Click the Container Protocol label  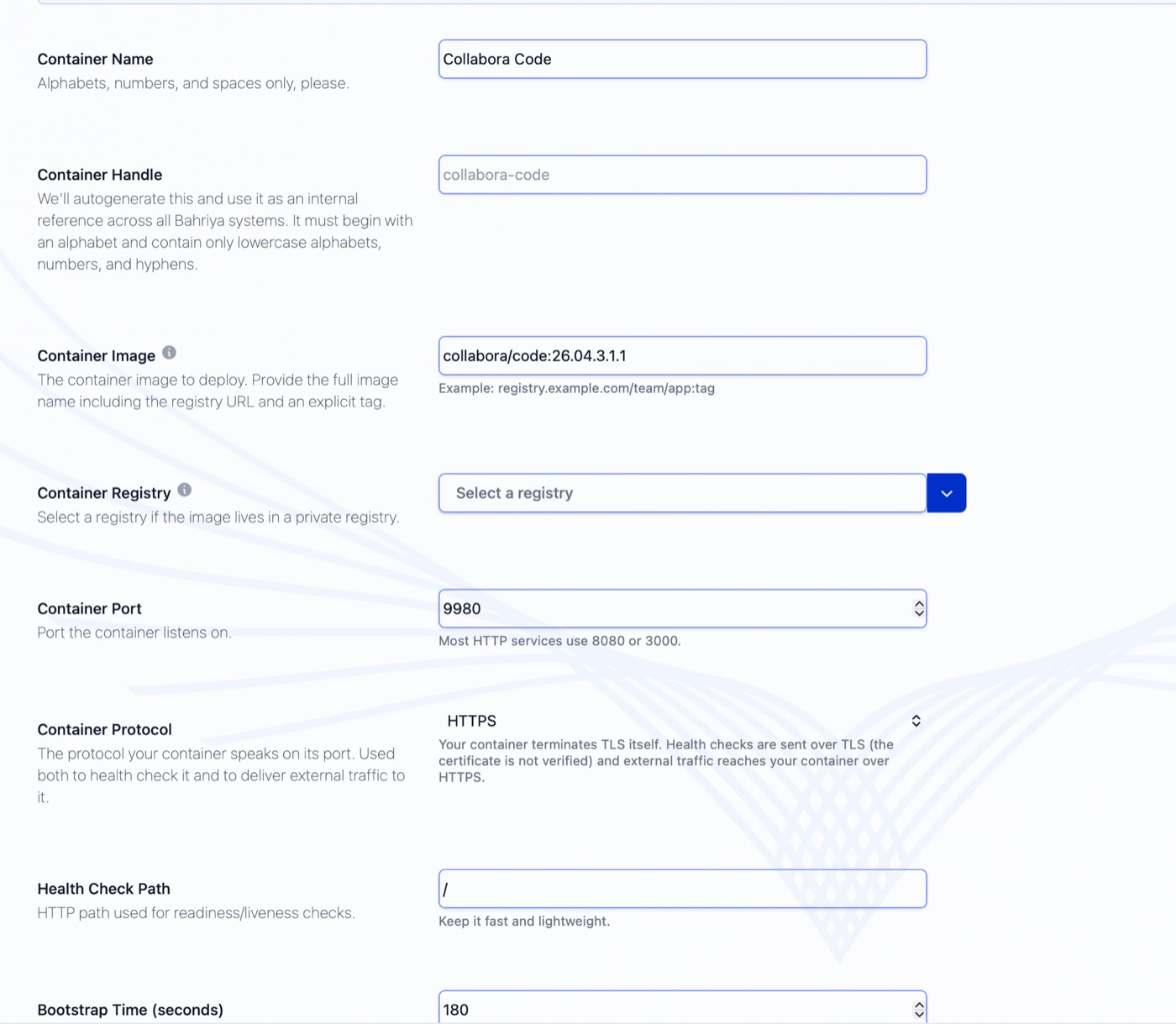point(104,729)
